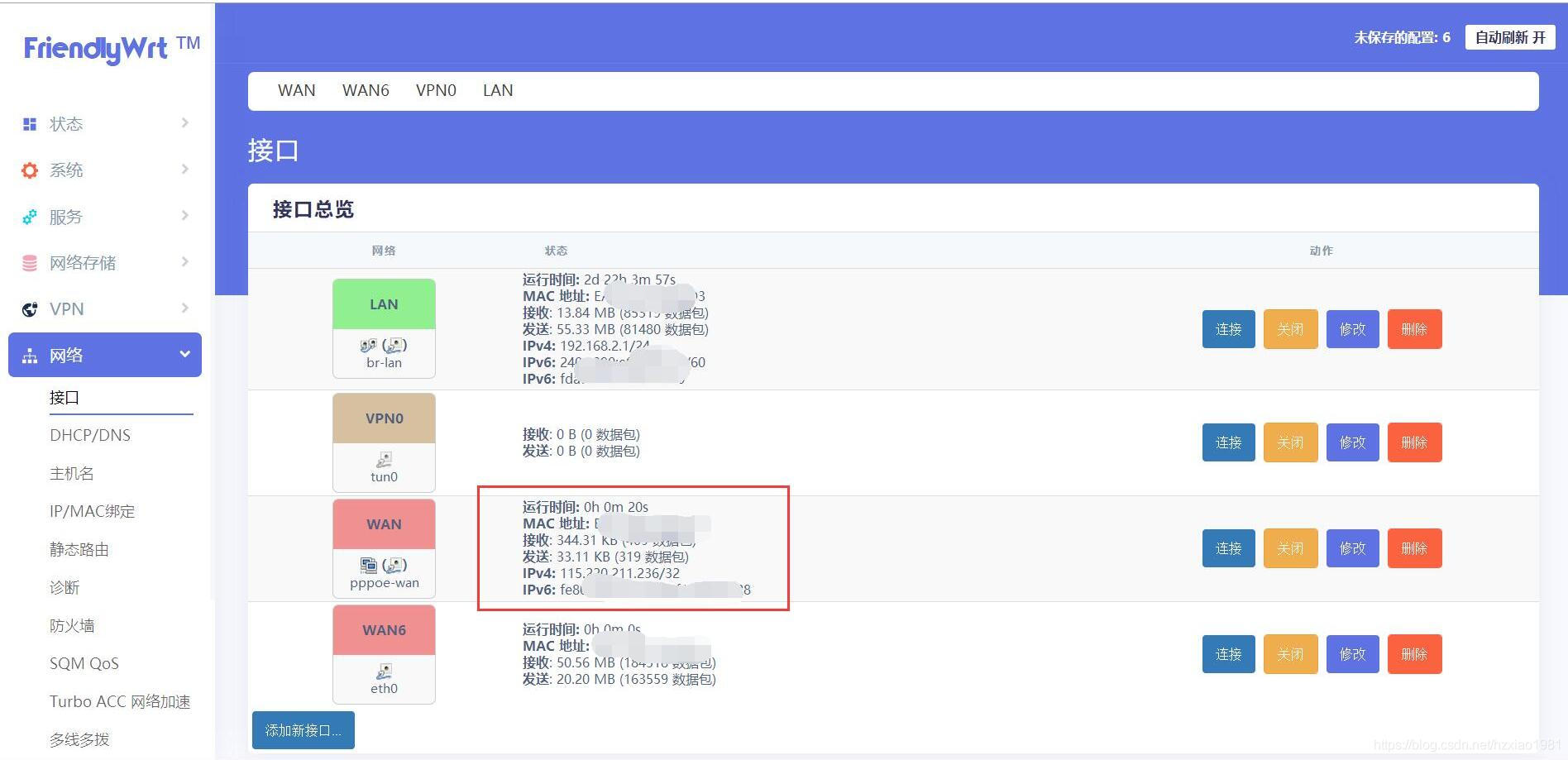Expand the System menu chevron
1568x760 pixels.
pyautogui.click(x=184, y=170)
